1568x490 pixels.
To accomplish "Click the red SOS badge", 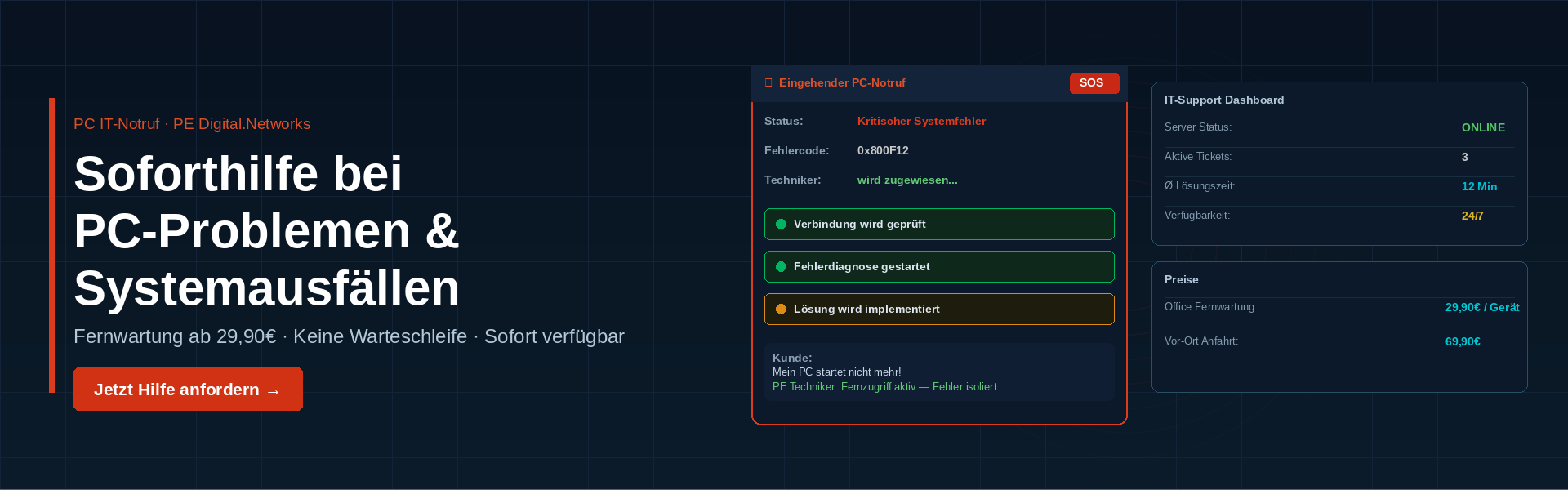I will (x=1094, y=83).
